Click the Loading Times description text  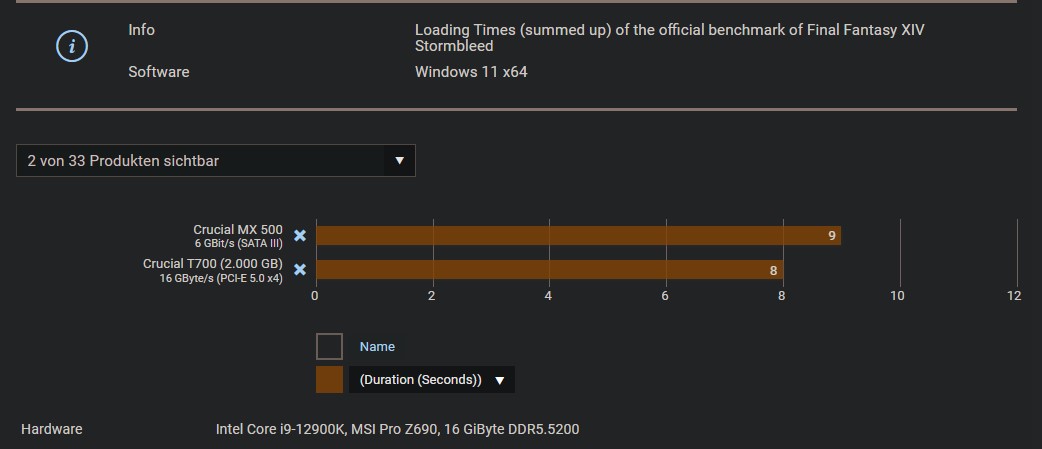[x=669, y=38]
